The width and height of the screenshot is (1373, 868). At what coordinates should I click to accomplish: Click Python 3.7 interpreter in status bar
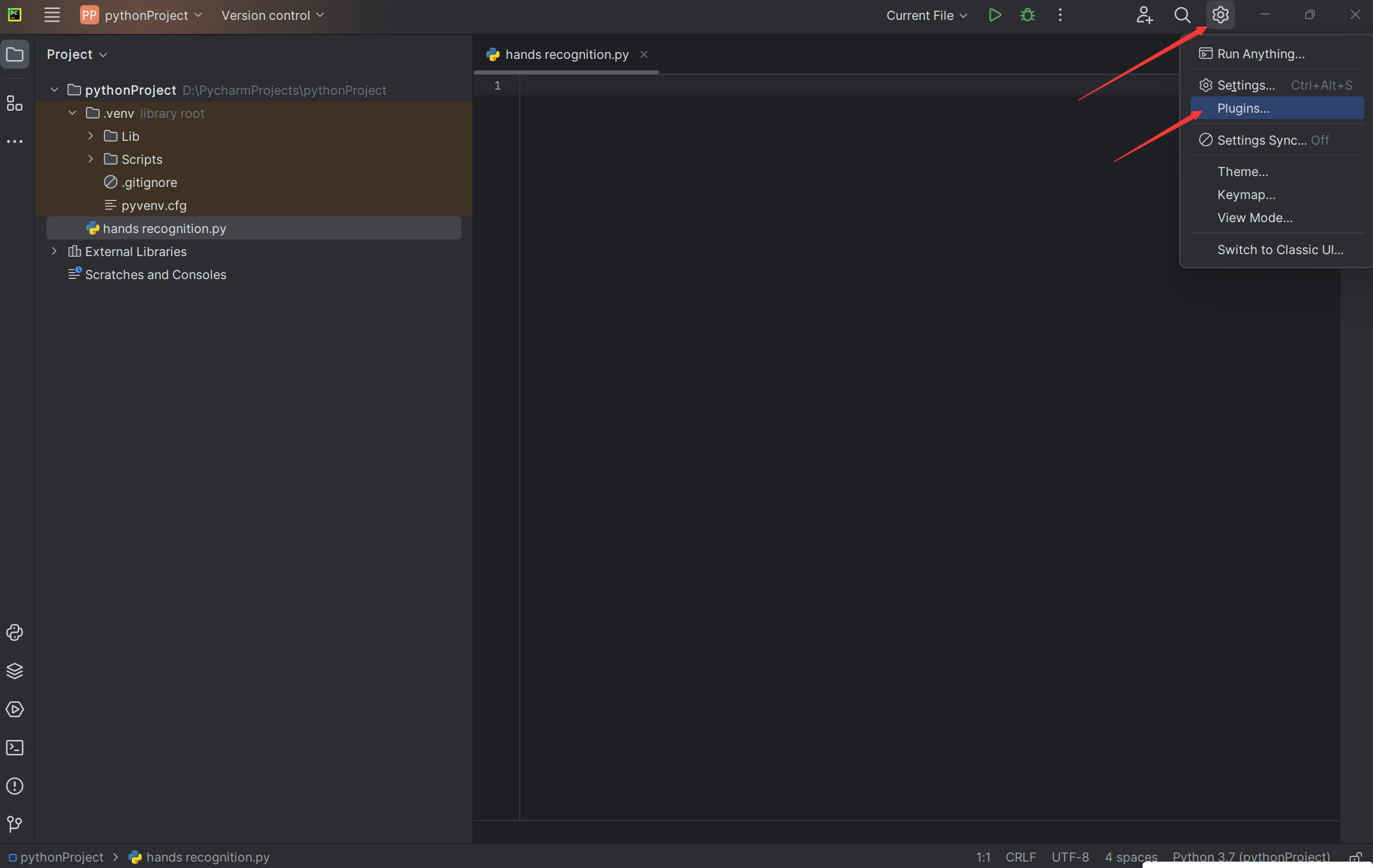click(1251, 857)
